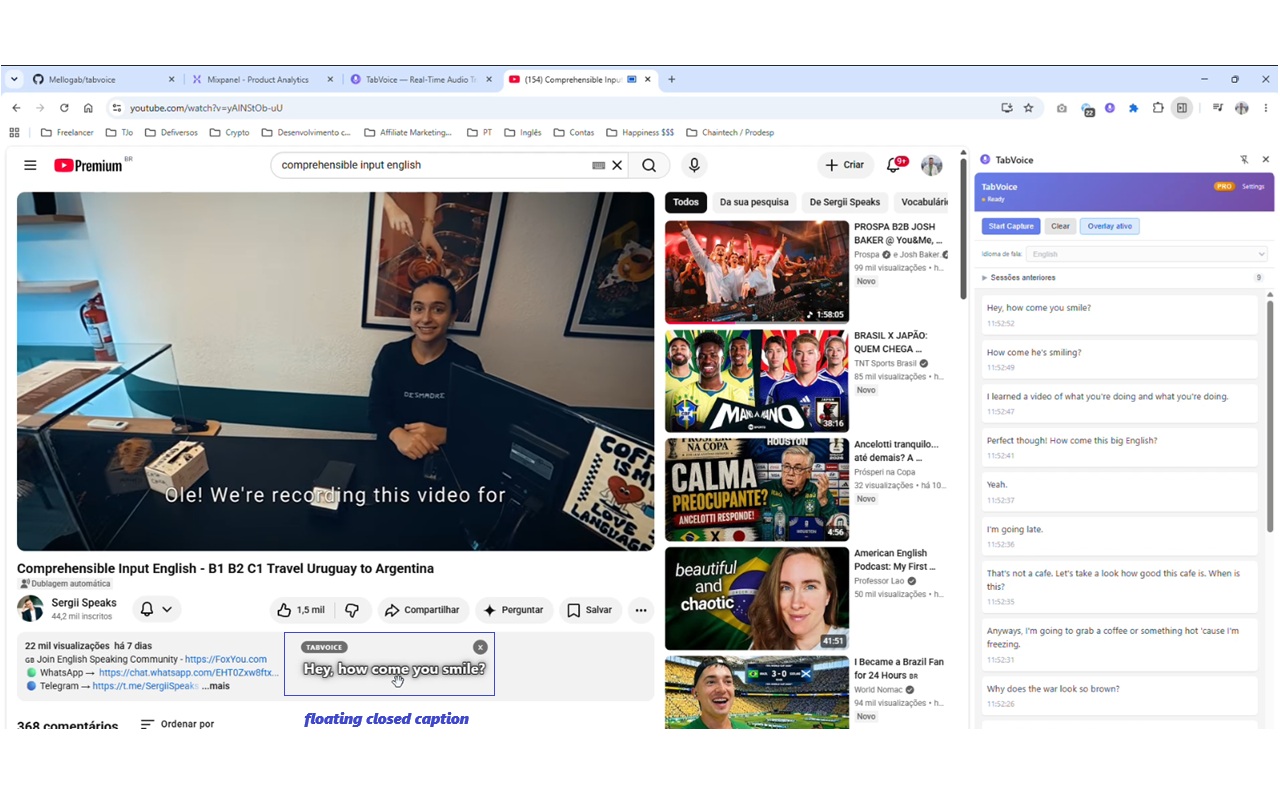This screenshot has height=800, width=1280.
Task: Open the FoxYou.com link in description
Action: coord(226,659)
